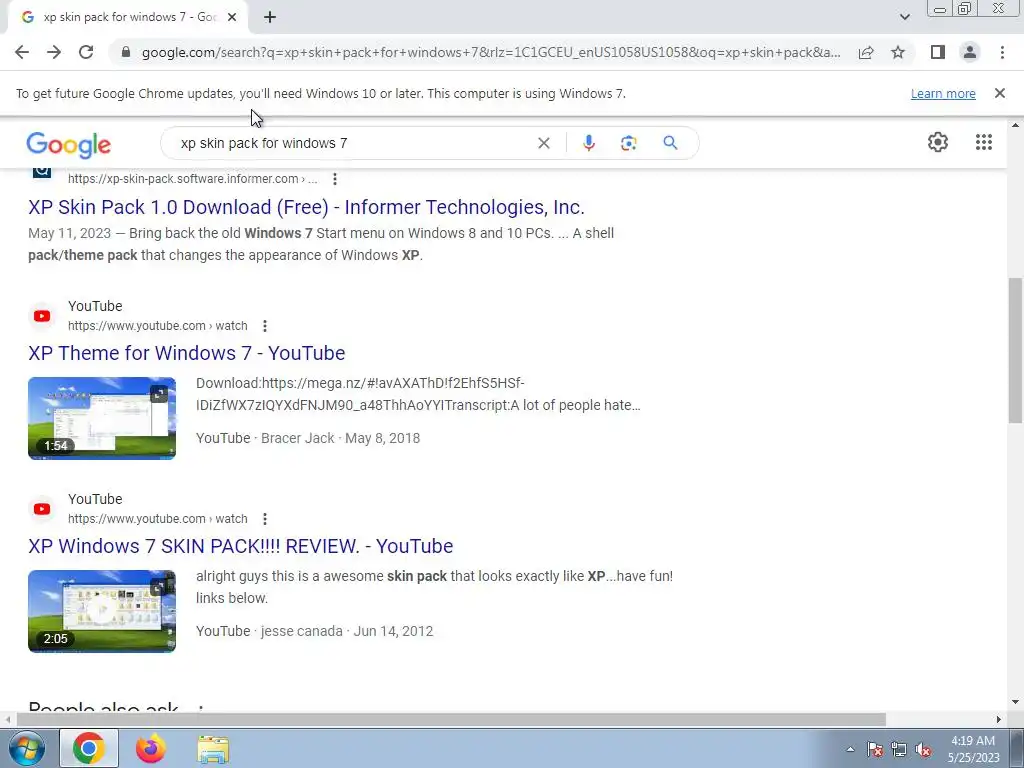The height and width of the screenshot is (768, 1024).
Task: Click the scroll down arrow
Action: point(1015,703)
